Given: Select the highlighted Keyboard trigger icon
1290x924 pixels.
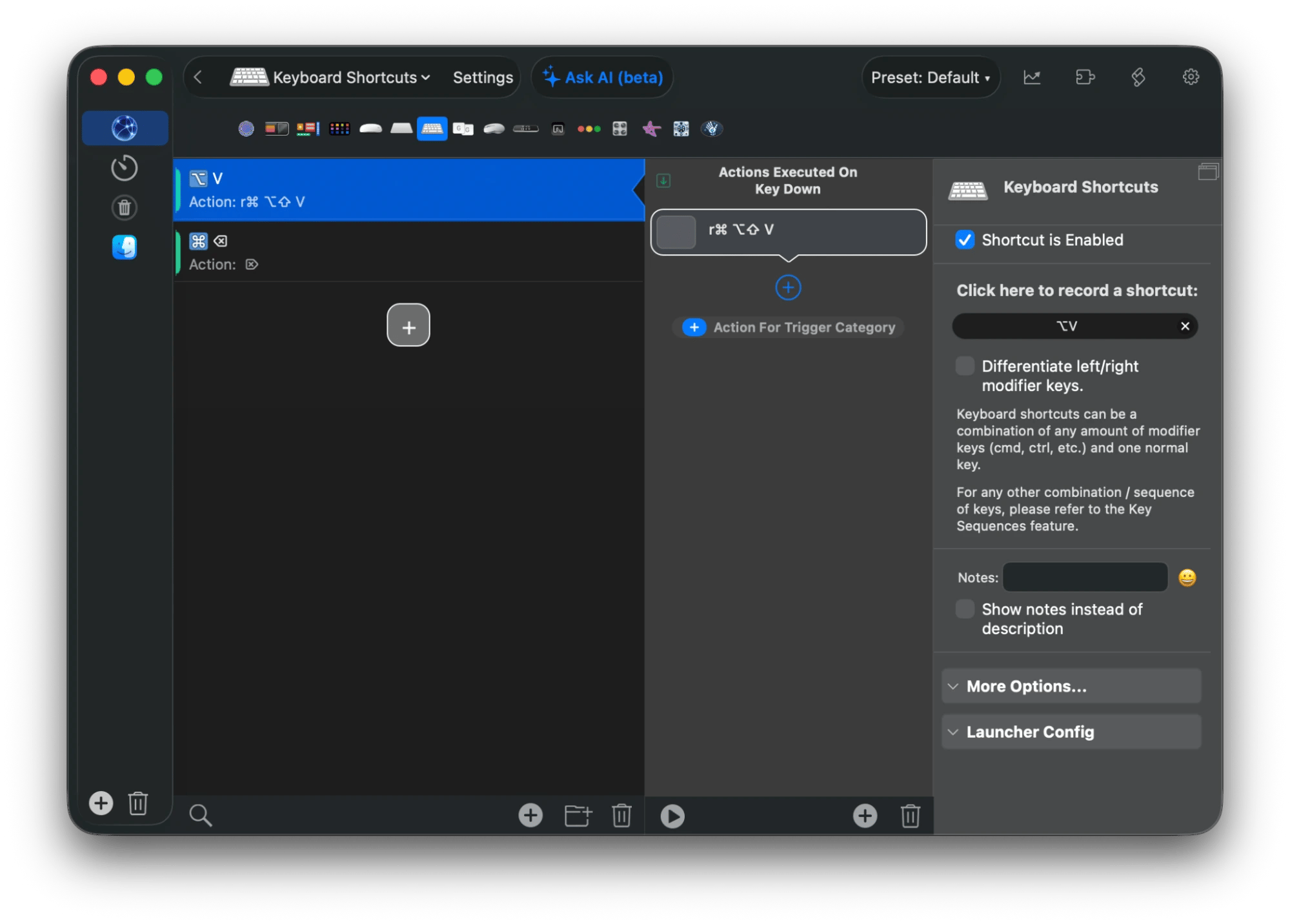Looking at the screenshot, I should (432, 128).
